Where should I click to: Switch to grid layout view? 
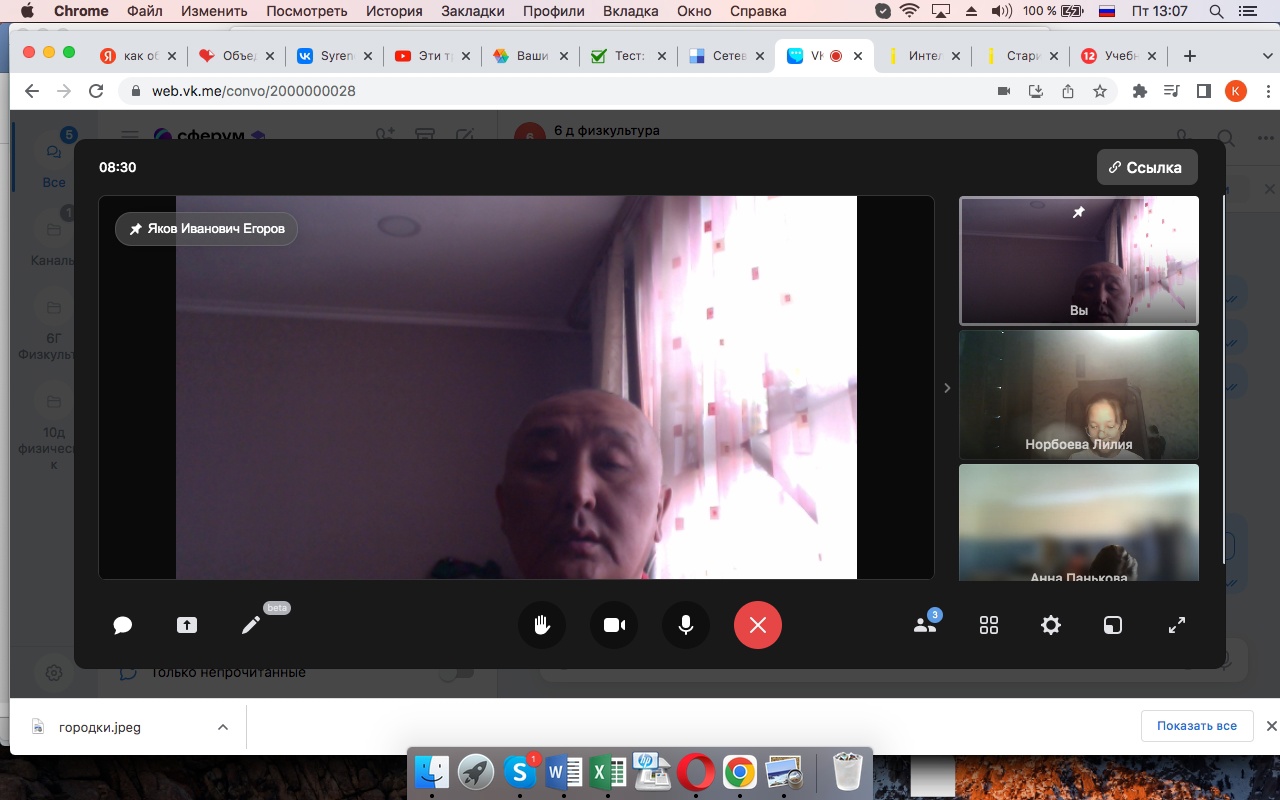click(989, 625)
